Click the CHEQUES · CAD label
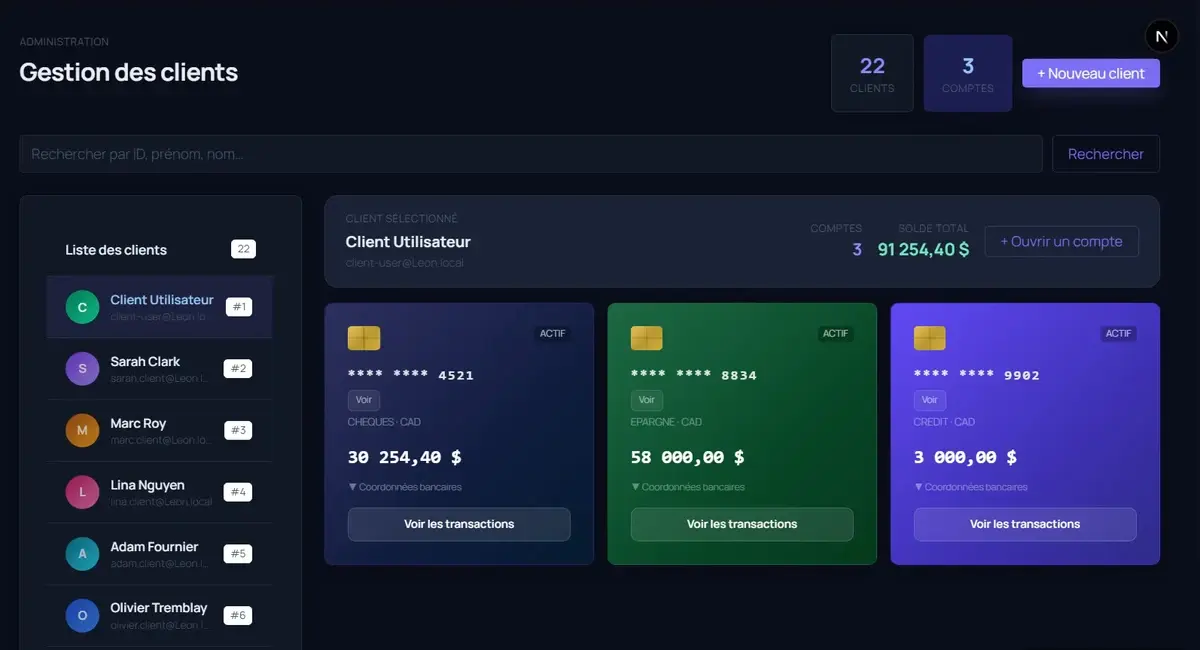This screenshot has width=1200, height=650. pyautogui.click(x=384, y=422)
